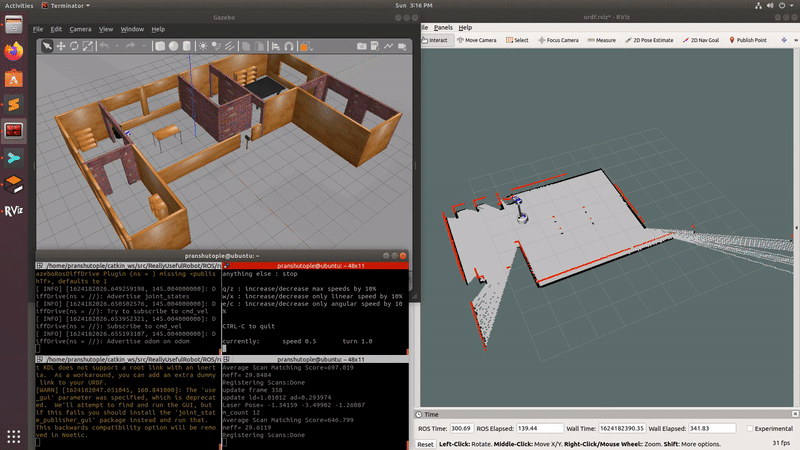Open the File menu in Gazebo
800x450 pixels.
(38, 29)
